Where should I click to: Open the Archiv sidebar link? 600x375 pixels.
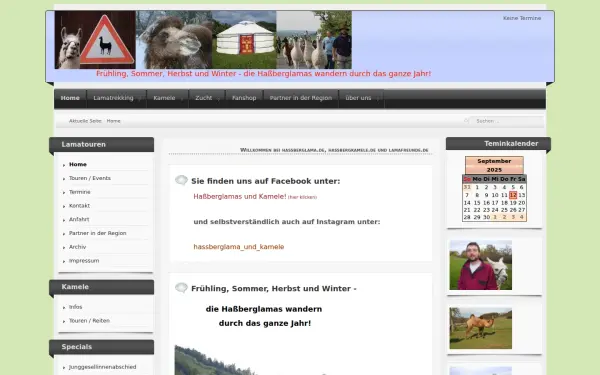click(77, 247)
